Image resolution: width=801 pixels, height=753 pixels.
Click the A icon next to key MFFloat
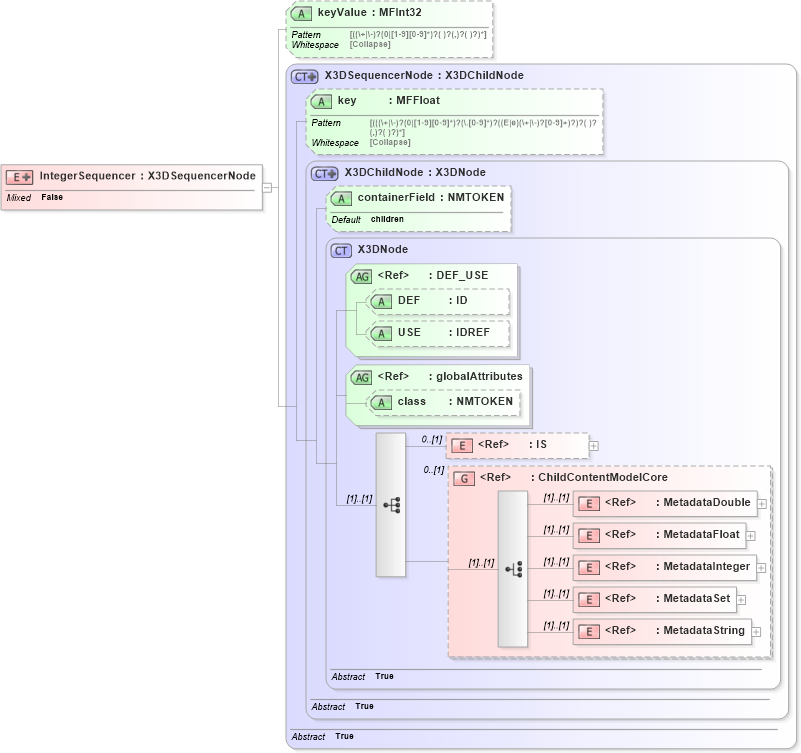click(x=321, y=102)
